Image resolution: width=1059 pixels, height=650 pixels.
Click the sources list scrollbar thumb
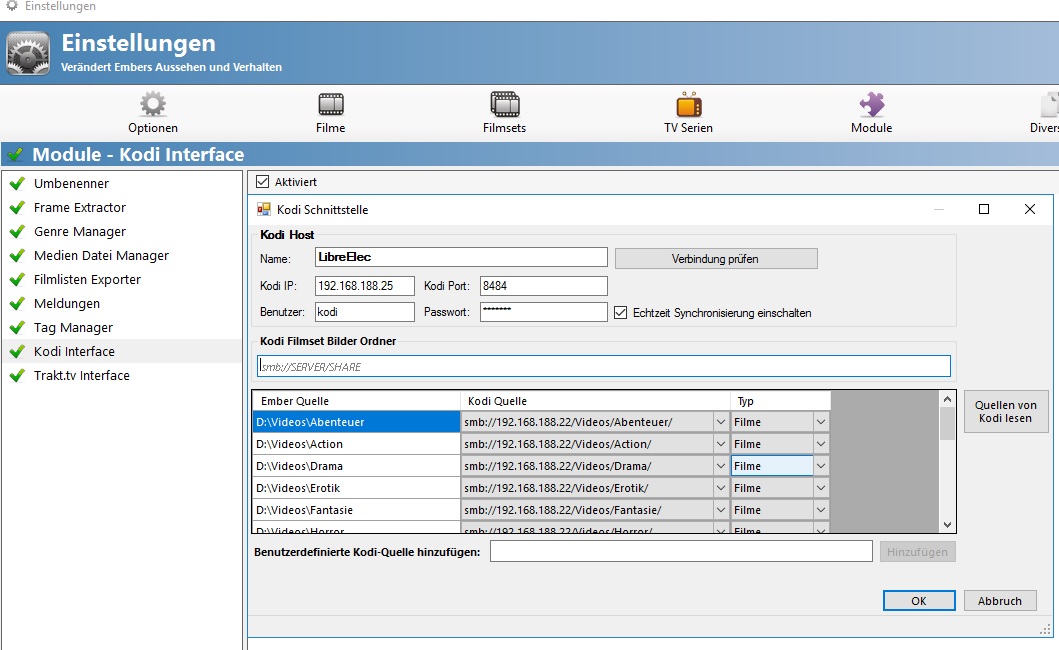click(x=948, y=424)
